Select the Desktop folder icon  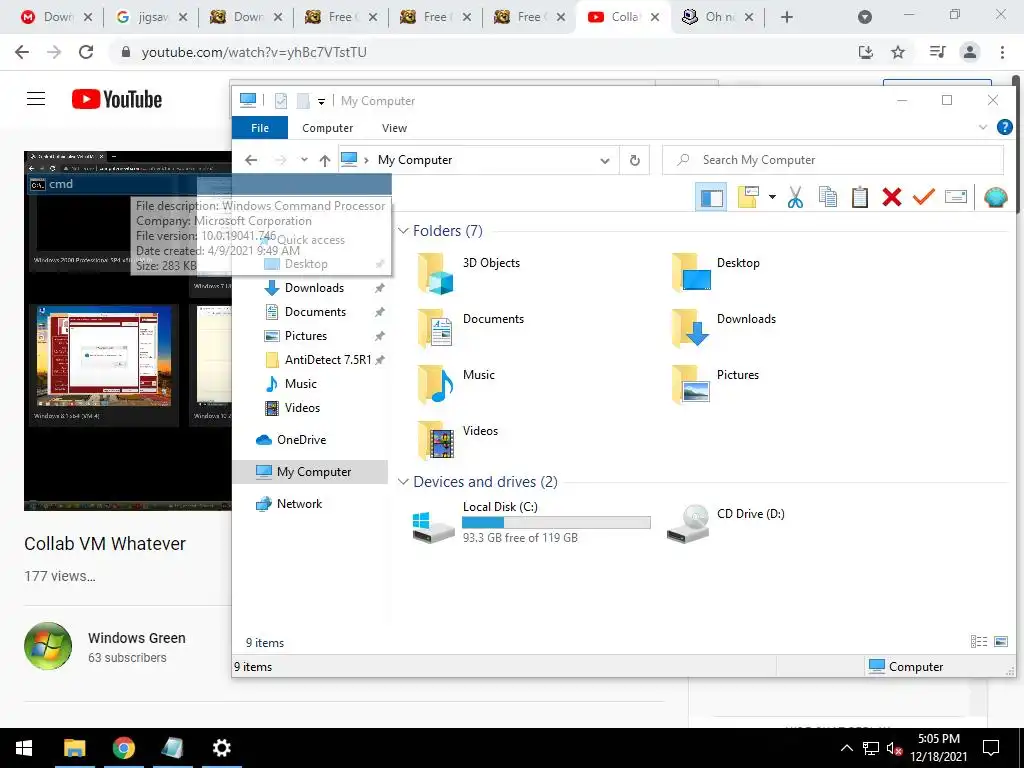click(x=692, y=273)
